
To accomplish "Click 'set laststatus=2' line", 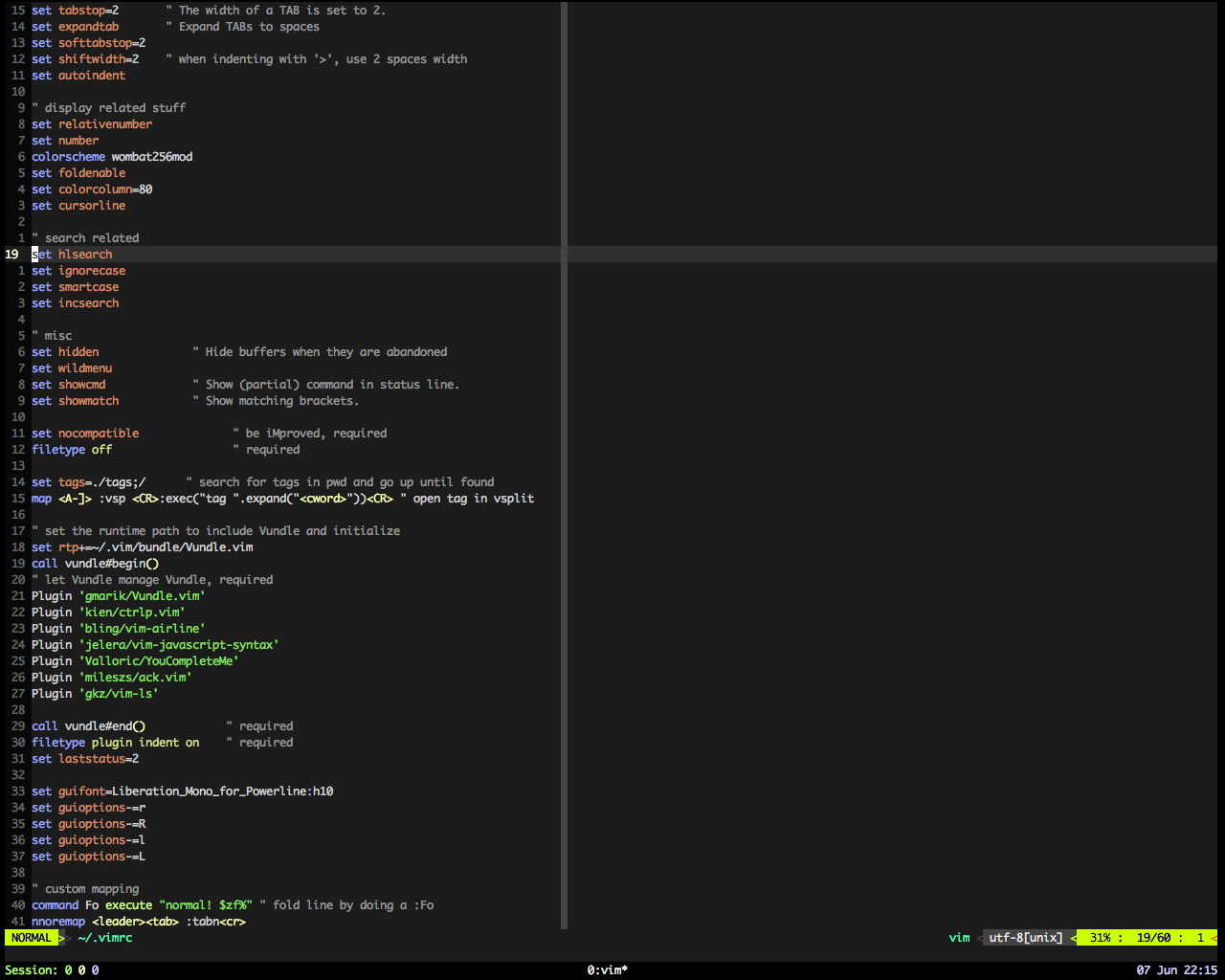I will click(x=85, y=759).
